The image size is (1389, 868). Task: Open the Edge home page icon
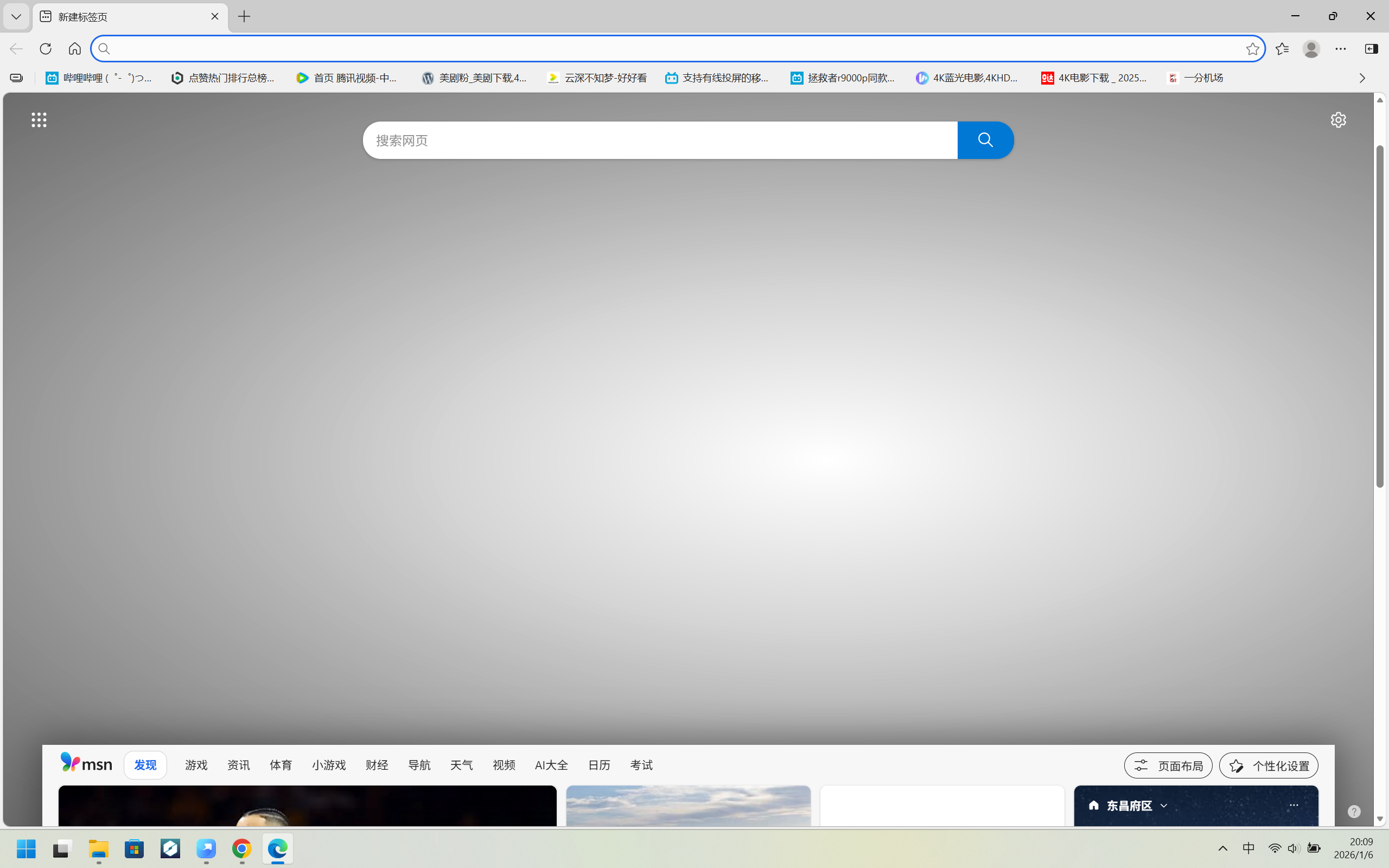[75, 49]
